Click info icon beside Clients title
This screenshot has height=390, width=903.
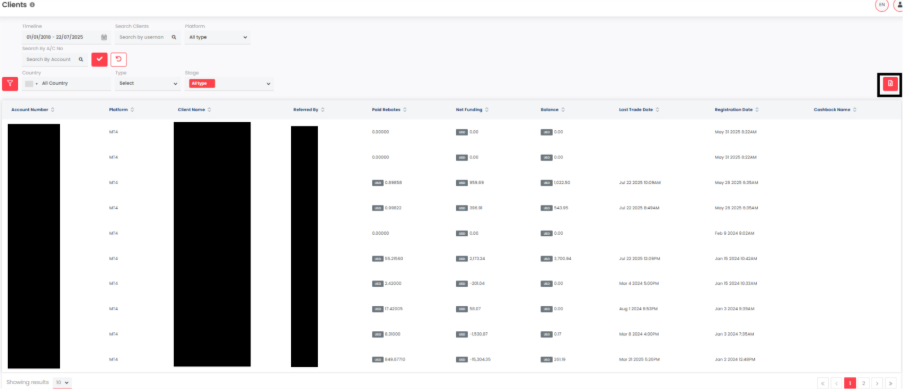click(32, 5)
